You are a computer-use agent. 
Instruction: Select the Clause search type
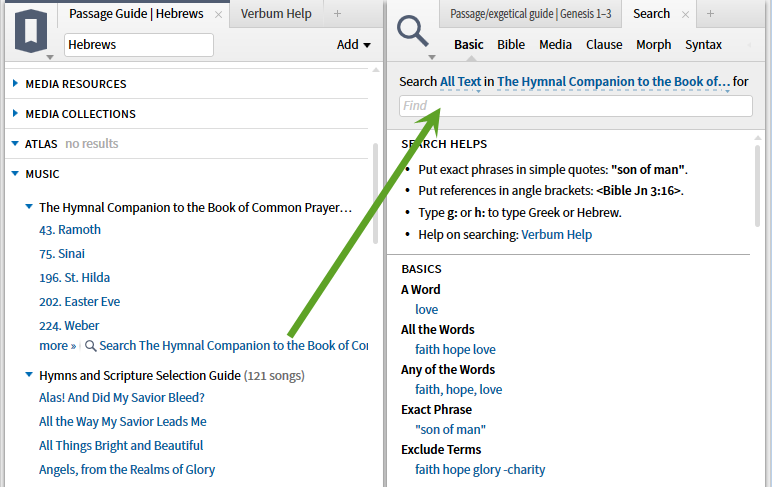604,45
